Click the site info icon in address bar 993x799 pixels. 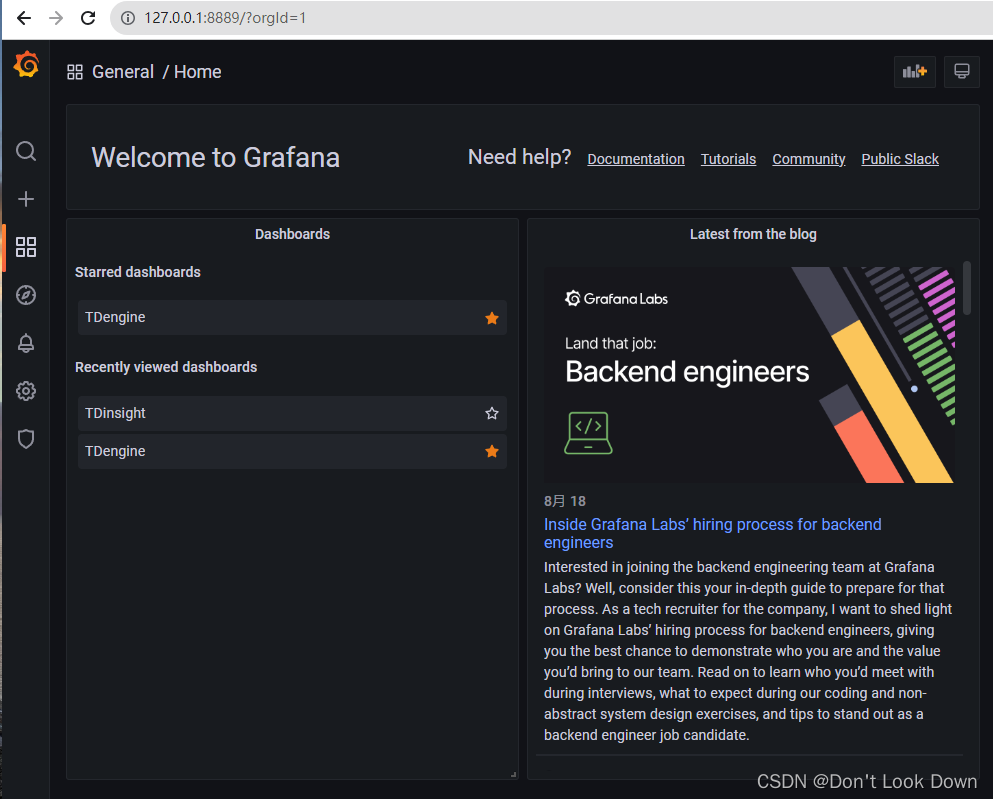tap(128, 18)
